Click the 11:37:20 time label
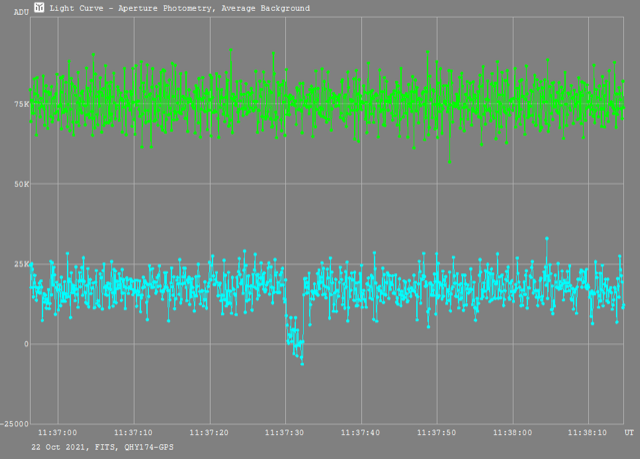 coord(209,432)
